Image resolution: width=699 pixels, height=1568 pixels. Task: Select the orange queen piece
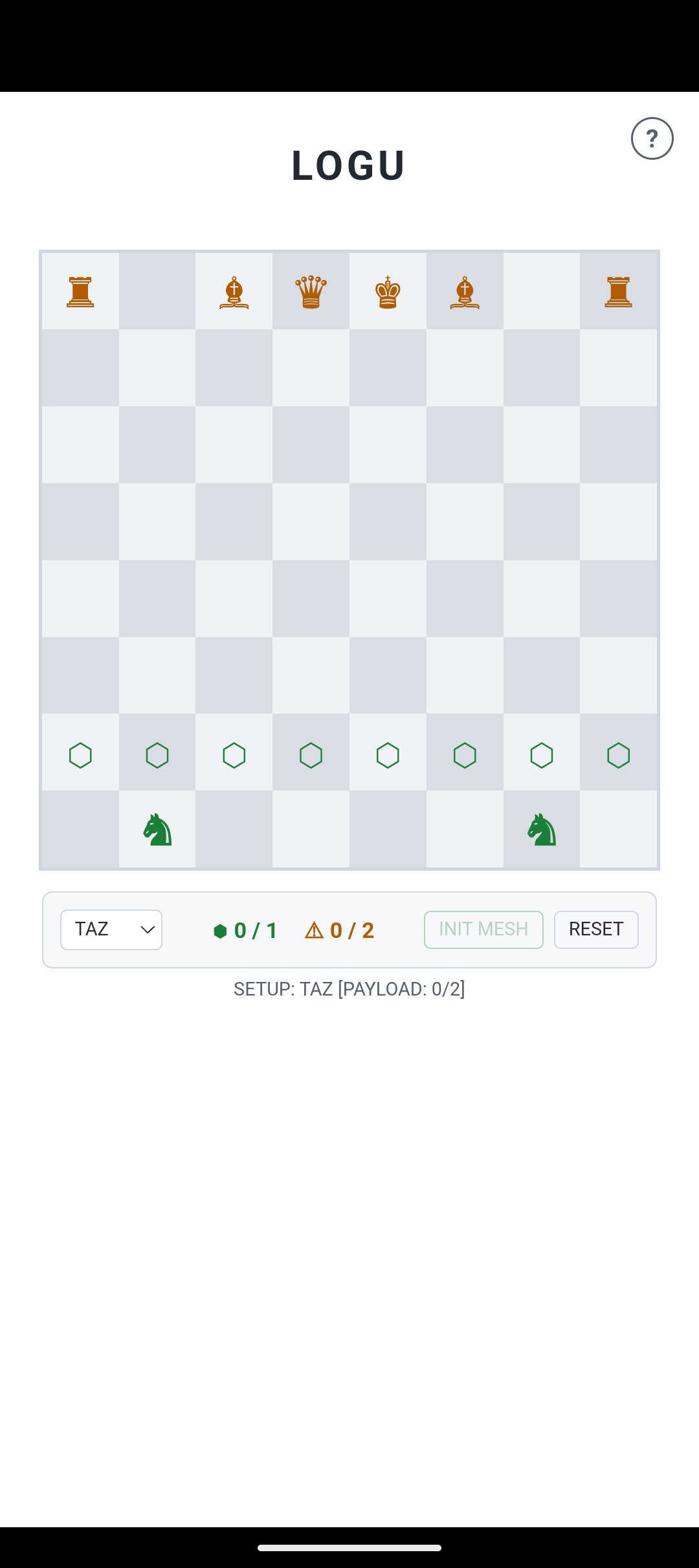tap(311, 292)
